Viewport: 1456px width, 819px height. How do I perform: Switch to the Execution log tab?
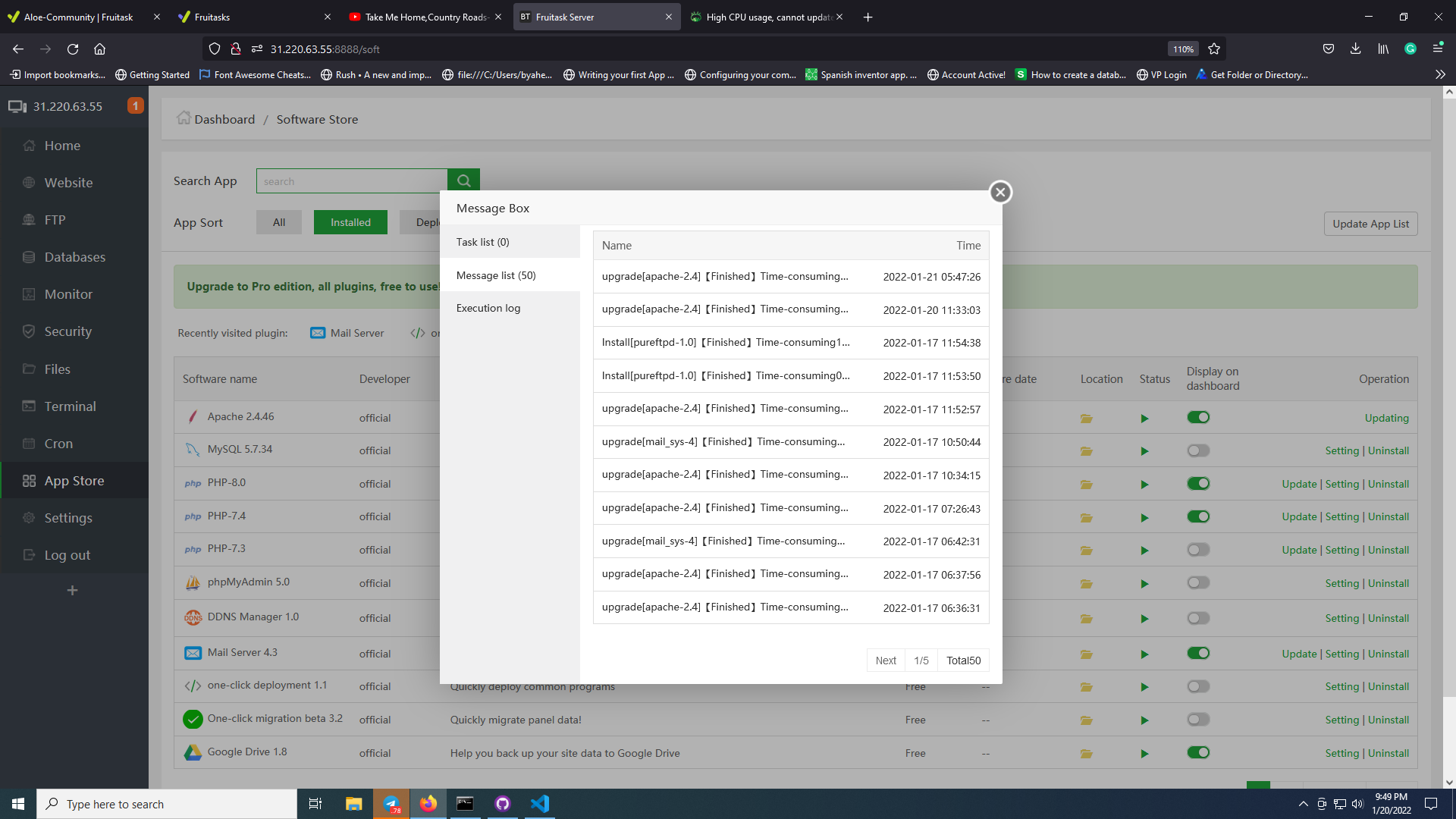[x=488, y=308]
